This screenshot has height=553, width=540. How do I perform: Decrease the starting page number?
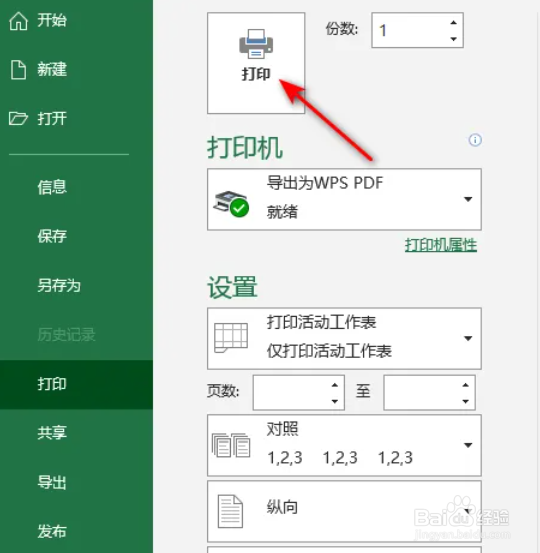(335, 401)
